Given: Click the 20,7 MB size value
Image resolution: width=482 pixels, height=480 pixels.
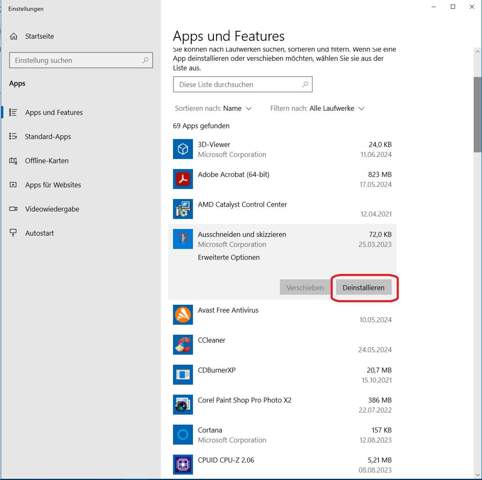Looking at the screenshot, I should tap(379, 370).
